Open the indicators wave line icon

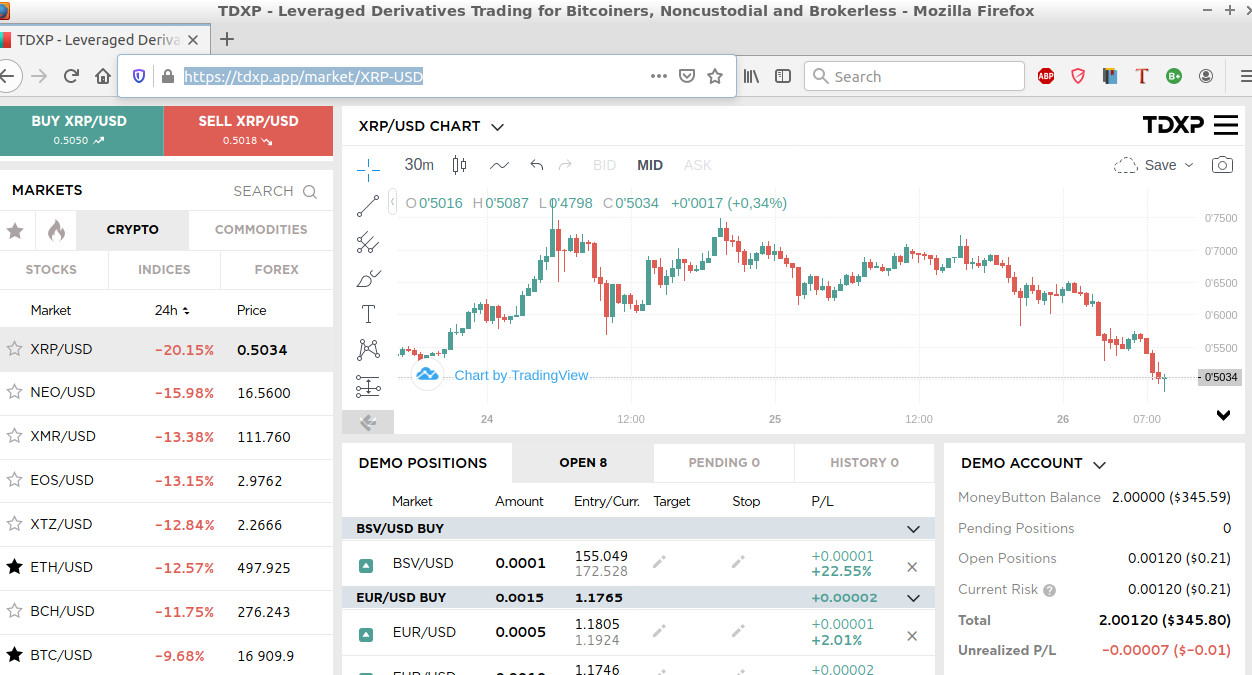point(499,165)
